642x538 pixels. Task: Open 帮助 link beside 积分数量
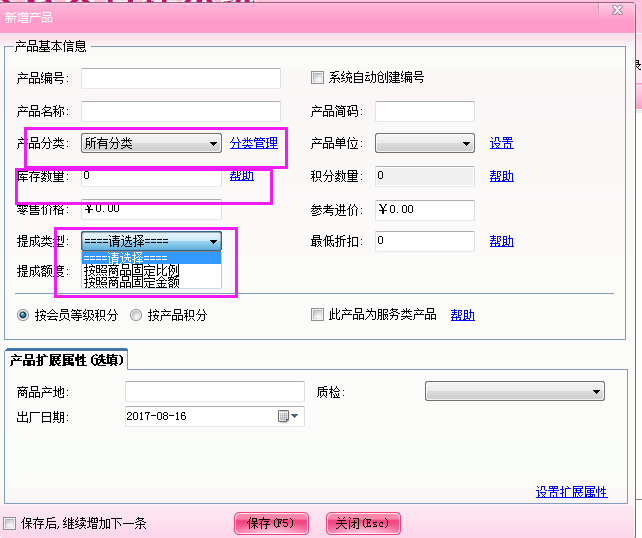point(502,176)
